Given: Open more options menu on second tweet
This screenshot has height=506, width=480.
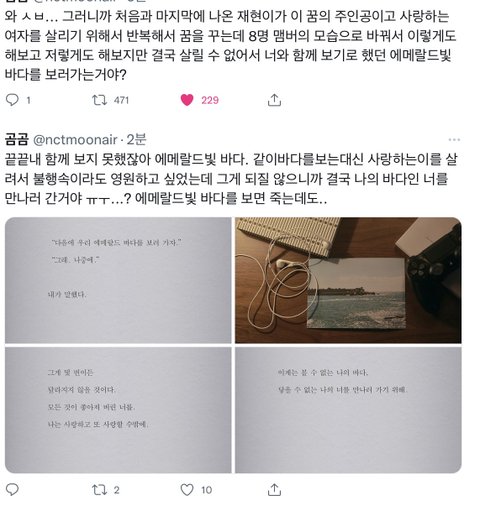Looking at the screenshot, I should (454, 140).
